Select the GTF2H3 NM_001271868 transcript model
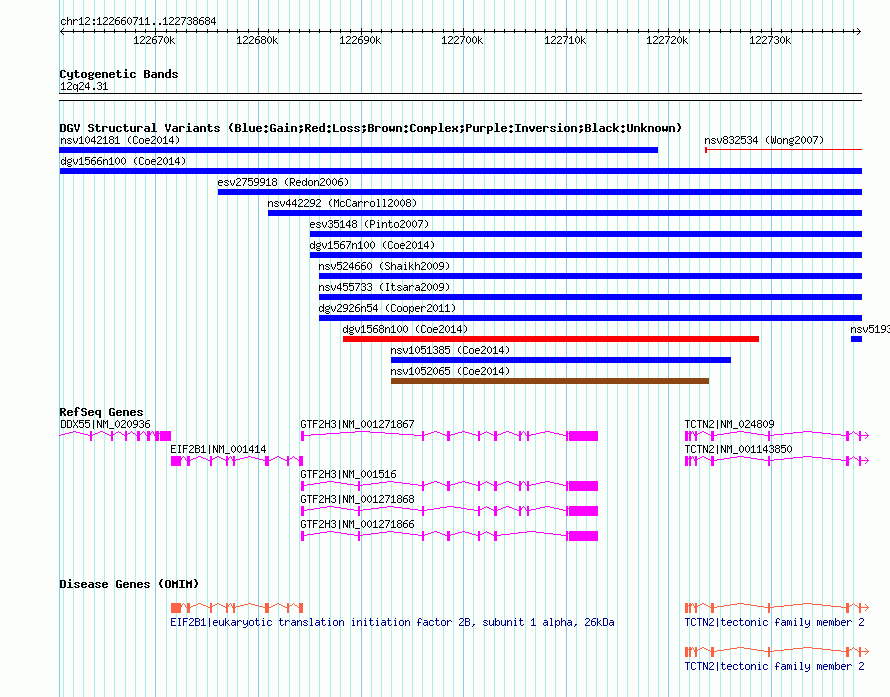 [450, 511]
